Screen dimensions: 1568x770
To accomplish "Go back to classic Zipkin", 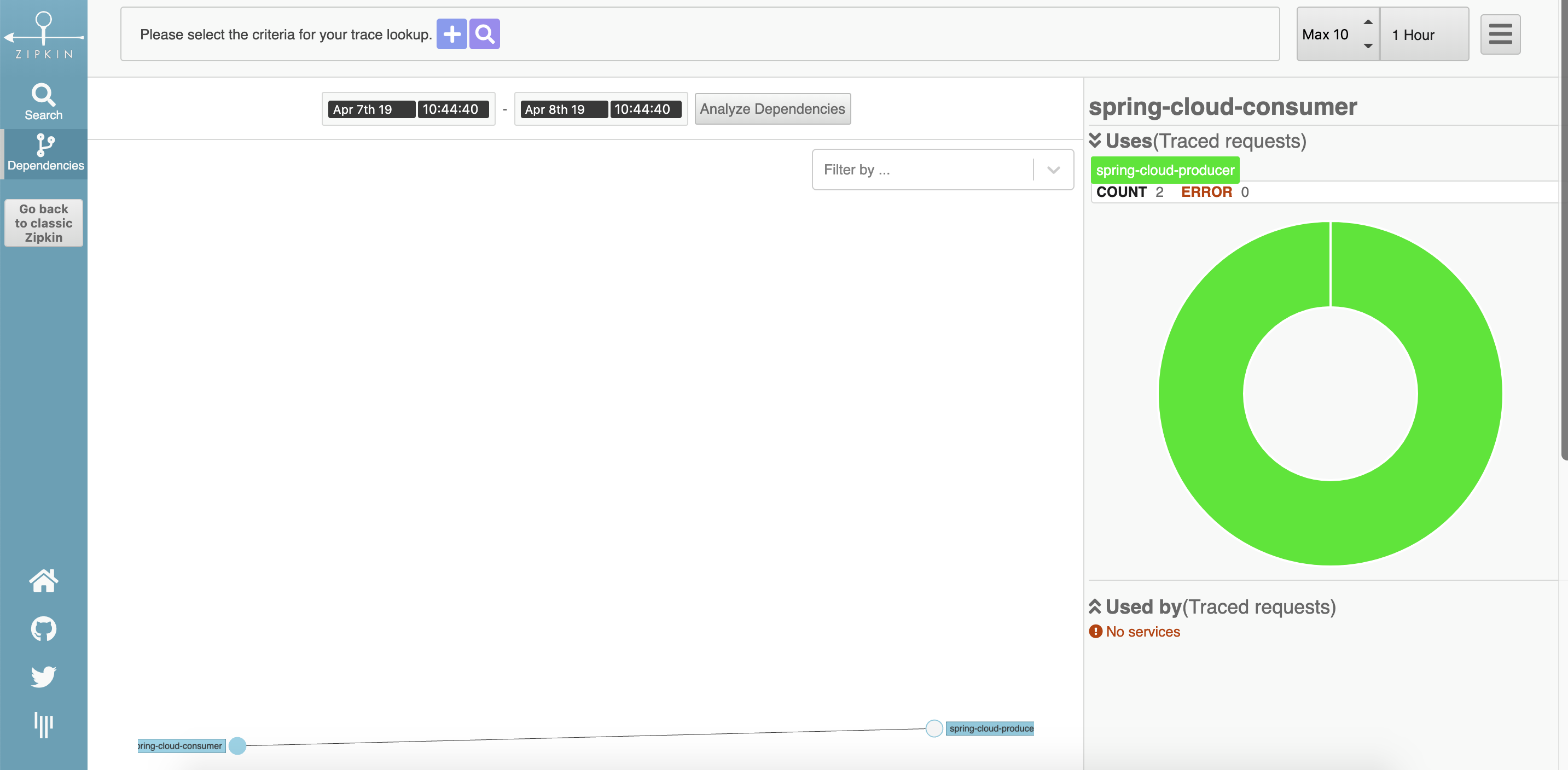I will [x=44, y=223].
